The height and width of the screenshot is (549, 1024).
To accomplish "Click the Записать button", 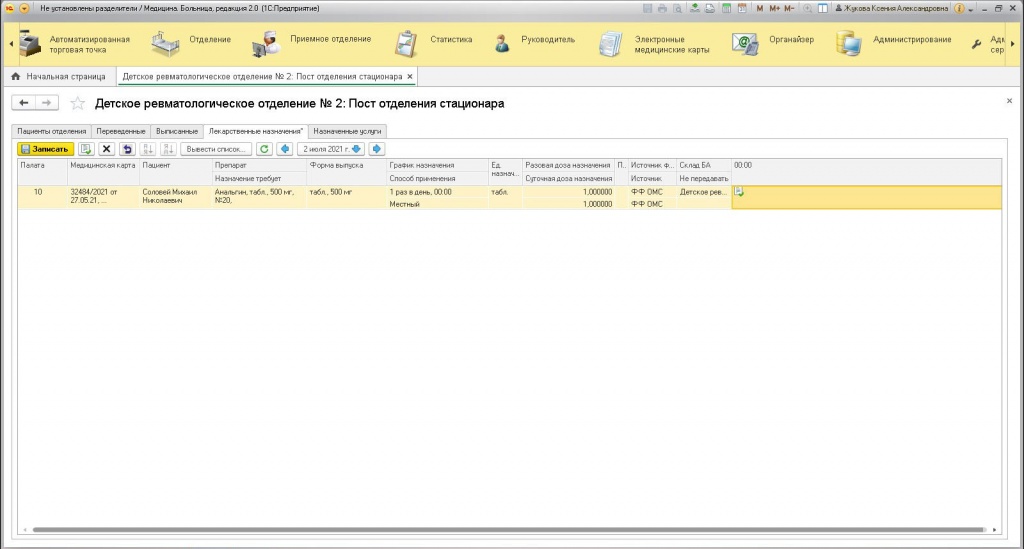I will tap(45, 149).
